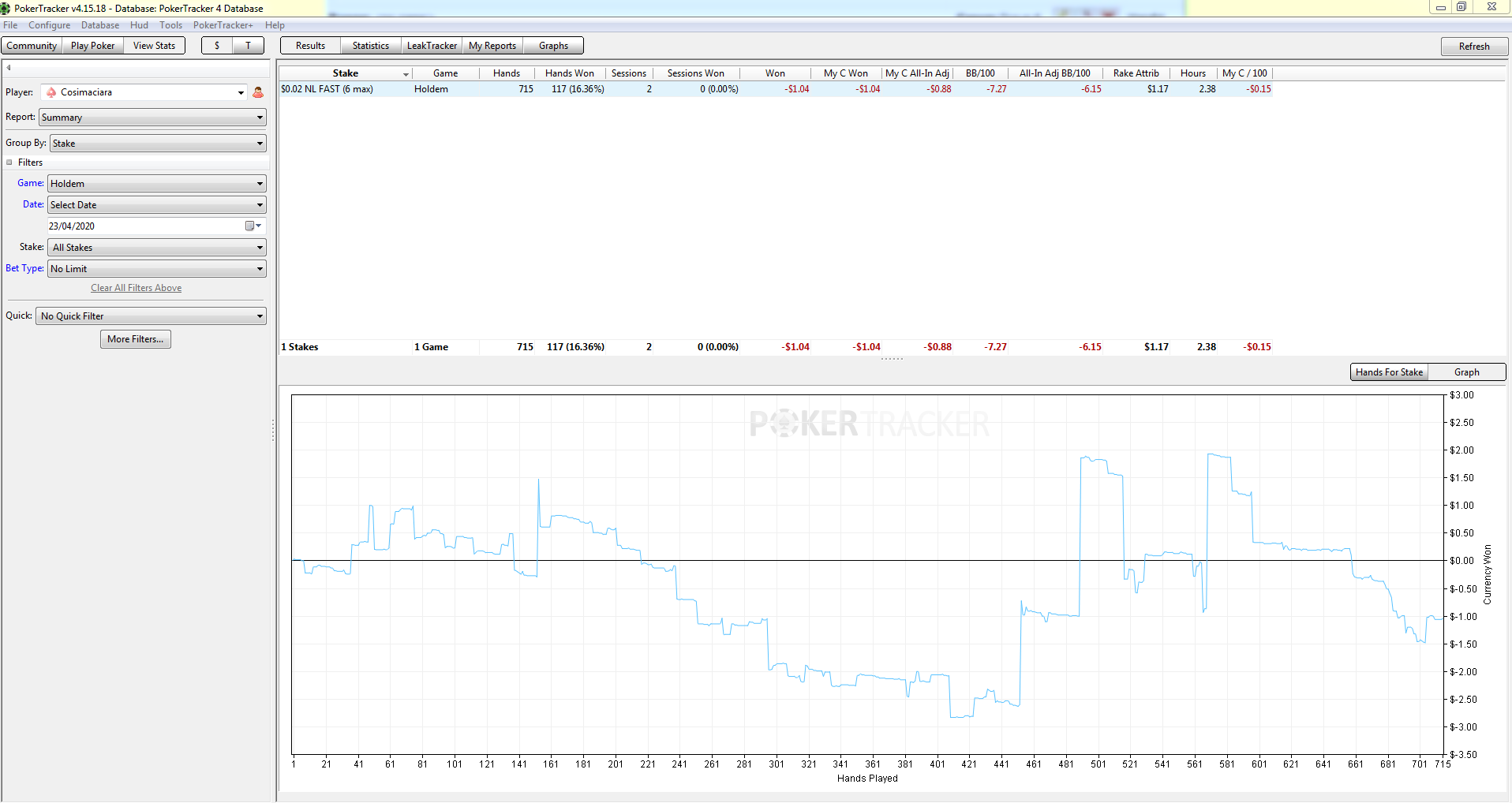The height and width of the screenshot is (803, 1512).
Task: Open the Report dropdown set to Summary
Action: (153, 118)
